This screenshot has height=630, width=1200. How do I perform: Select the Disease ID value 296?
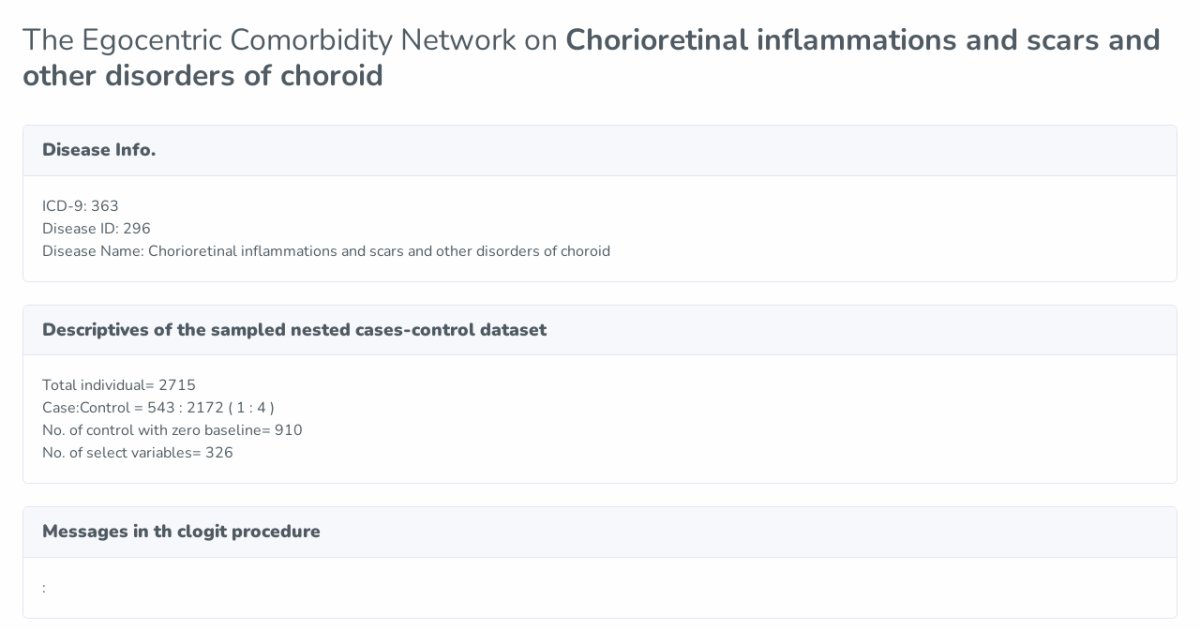[x=137, y=228]
